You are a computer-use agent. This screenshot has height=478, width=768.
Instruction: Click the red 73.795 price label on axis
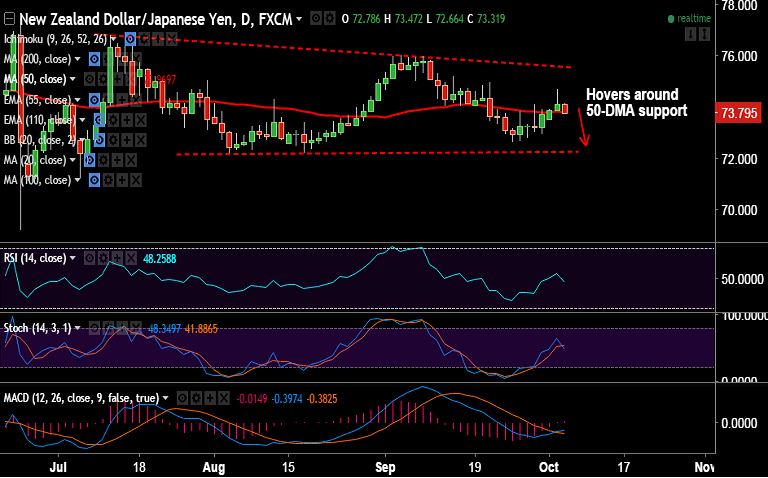[x=739, y=113]
